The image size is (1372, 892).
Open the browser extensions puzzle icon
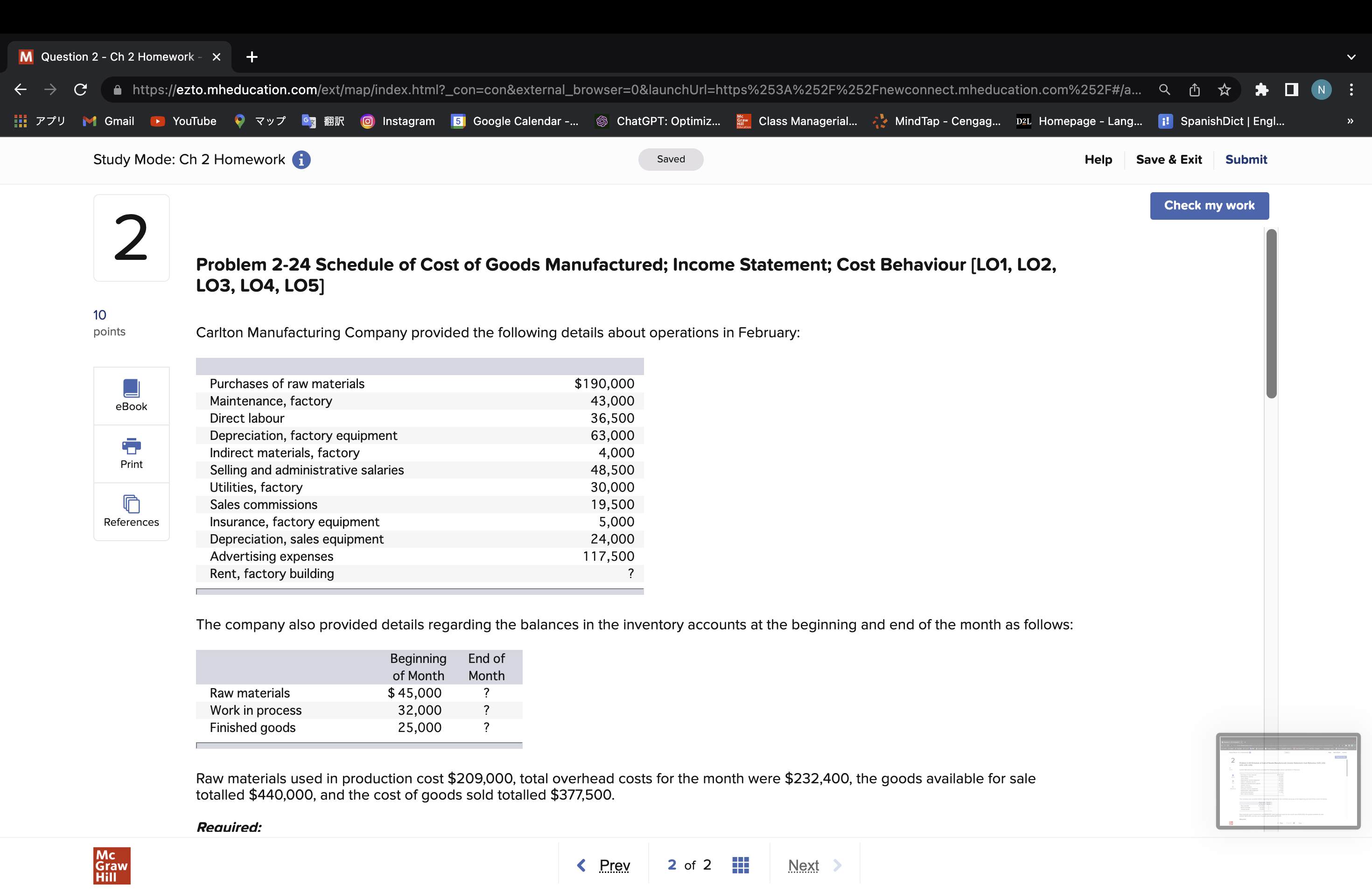click(1261, 90)
